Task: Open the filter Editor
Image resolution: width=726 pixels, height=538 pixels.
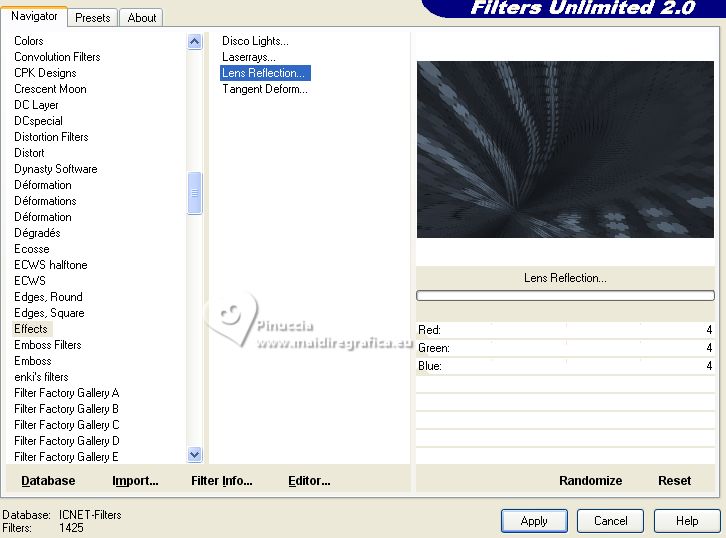Action: 309,481
